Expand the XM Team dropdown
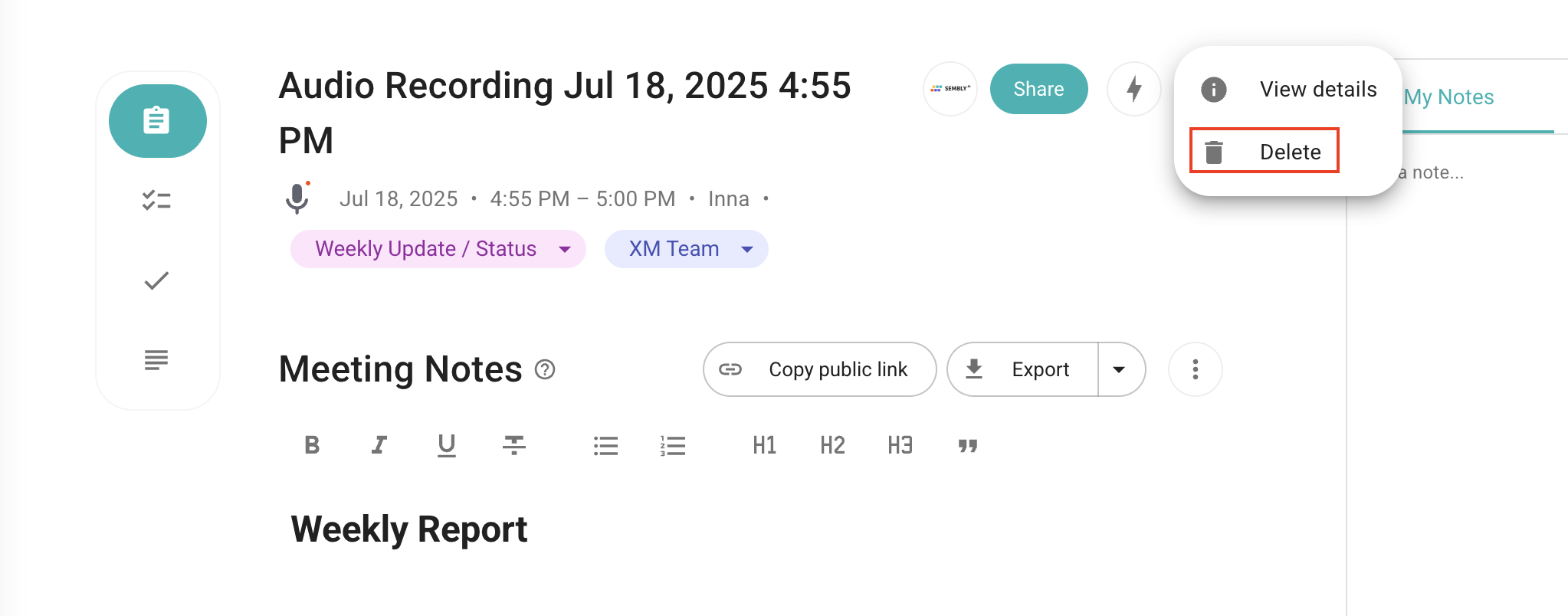Image resolution: width=1568 pixels, height=616 pixels. (747, 249)
